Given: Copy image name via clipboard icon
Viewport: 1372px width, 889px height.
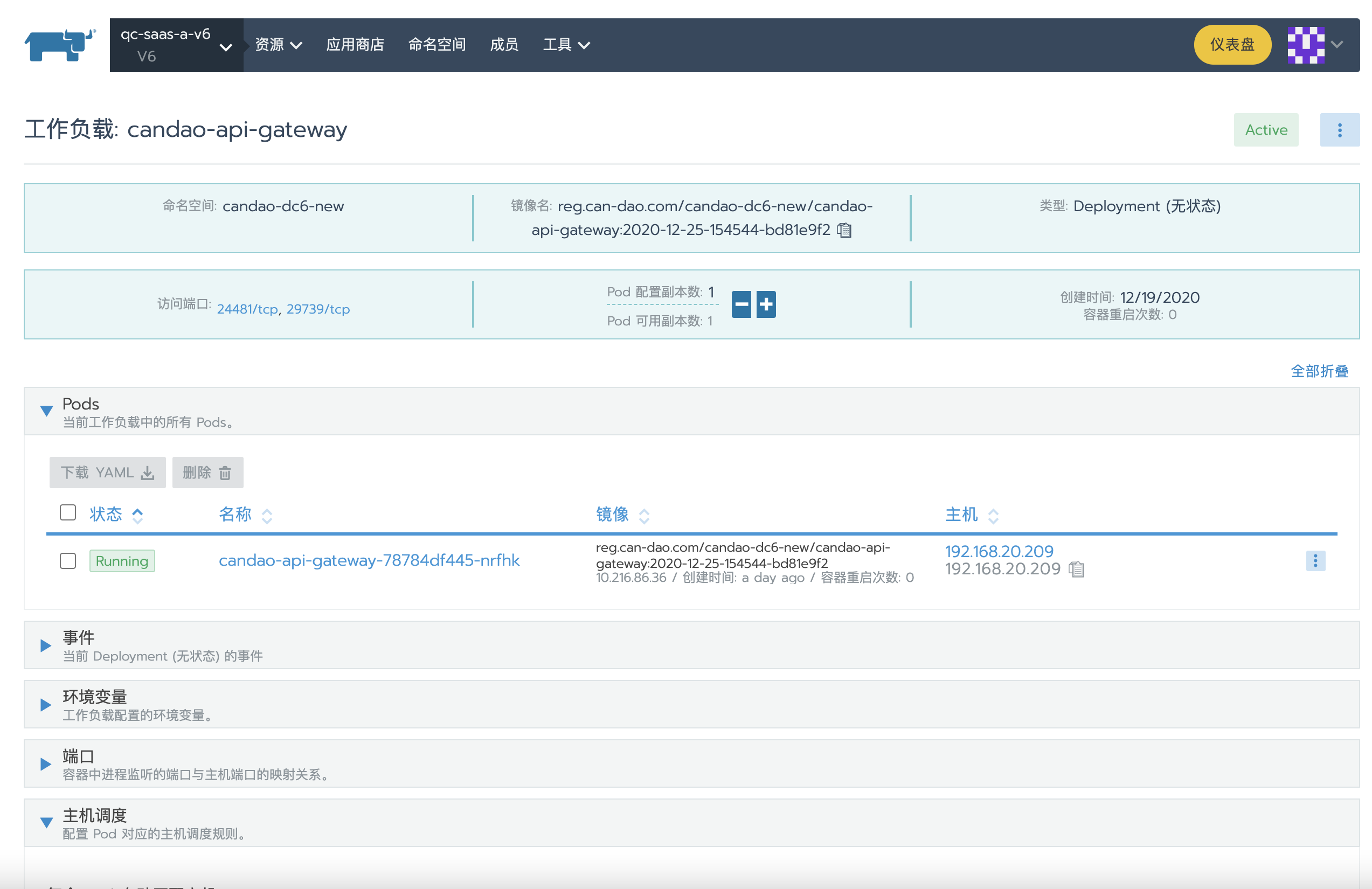Looking at the screenshot, I should [844, 230].
